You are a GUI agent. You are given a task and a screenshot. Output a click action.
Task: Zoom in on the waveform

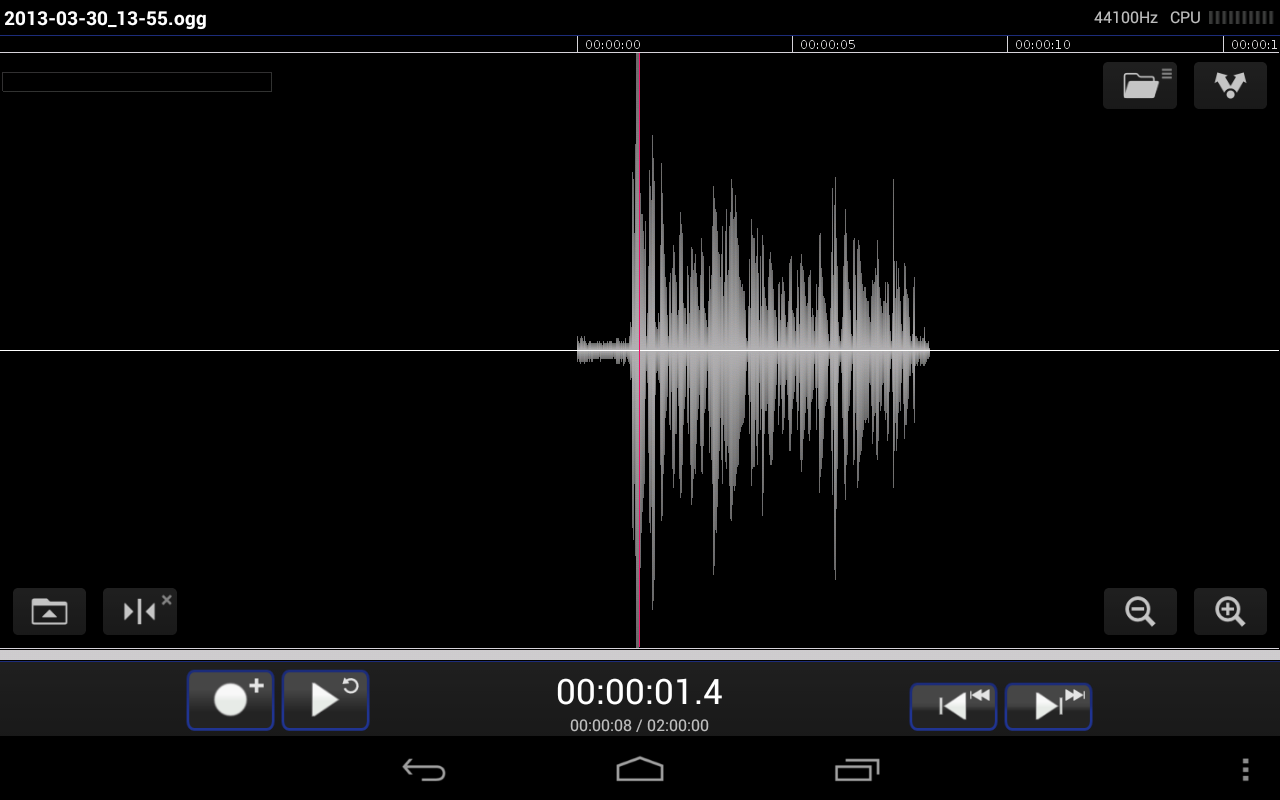pyautogui.click(x=1230, y=611)
